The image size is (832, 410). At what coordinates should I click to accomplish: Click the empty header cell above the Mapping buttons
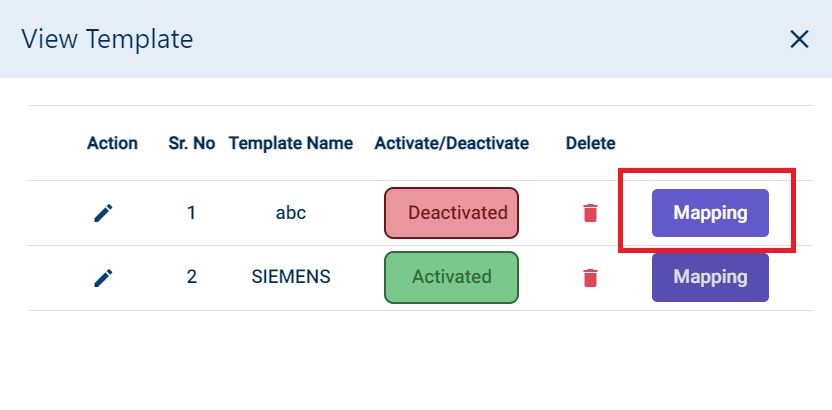coord(710,143)
